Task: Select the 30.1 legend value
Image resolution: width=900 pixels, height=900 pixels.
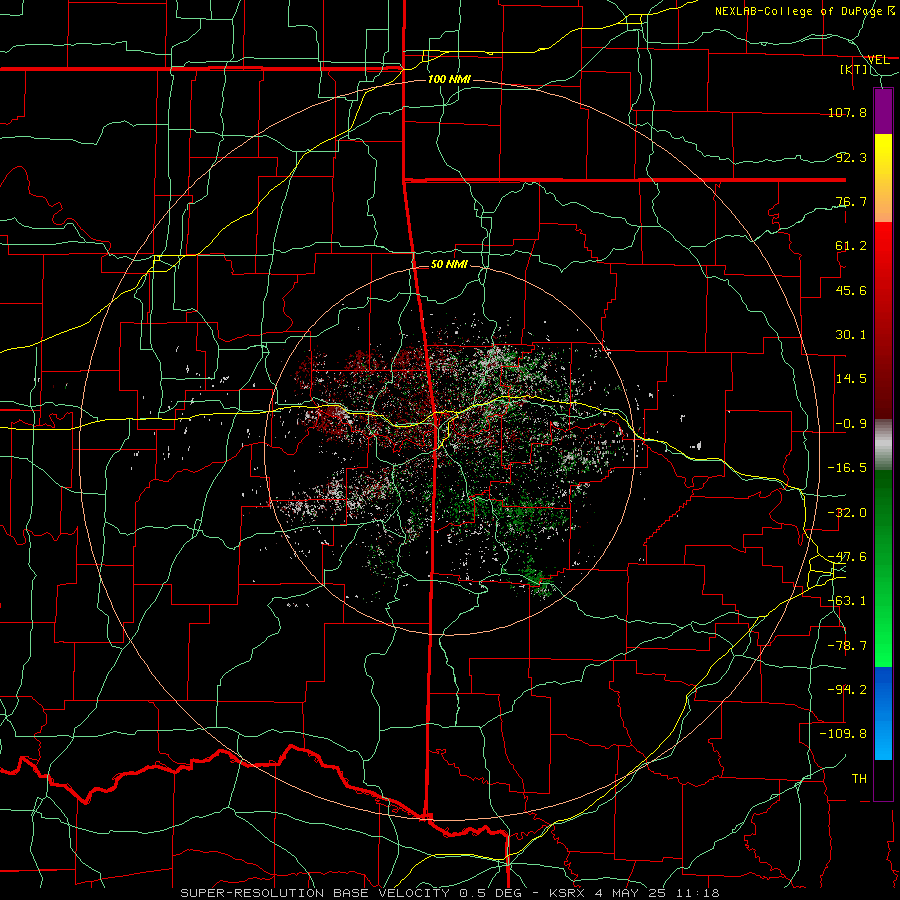Action: (851, 335)
